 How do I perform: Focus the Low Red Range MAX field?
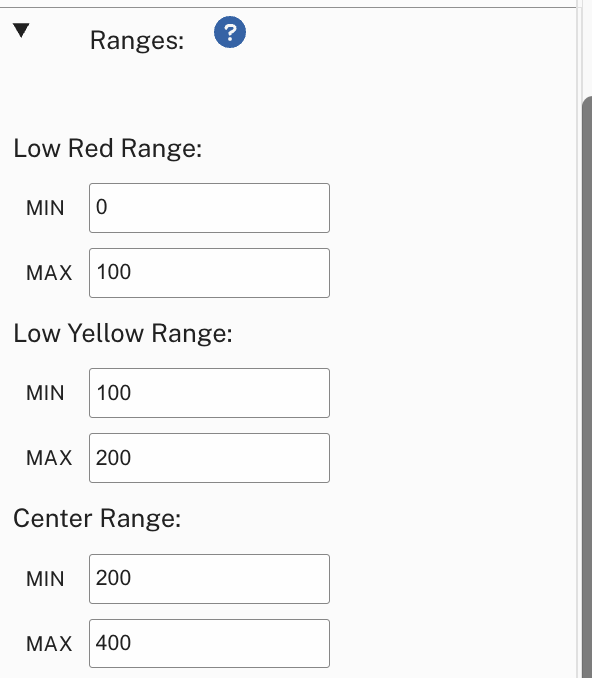[209, 273]
